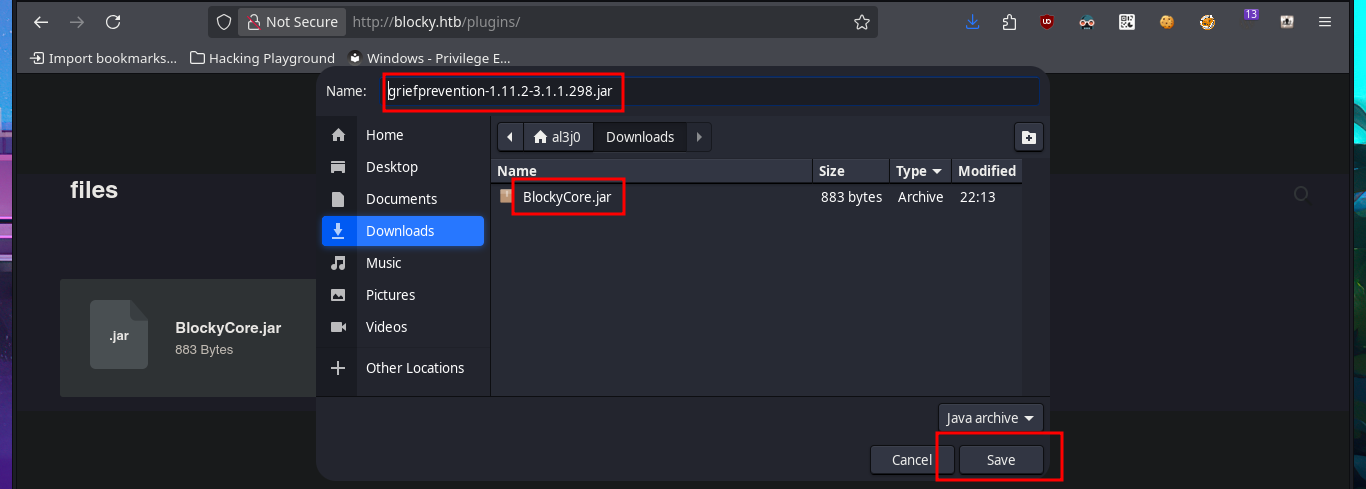
Task: Bookmark this page with the star icon
Action: (x=861, y=22)
